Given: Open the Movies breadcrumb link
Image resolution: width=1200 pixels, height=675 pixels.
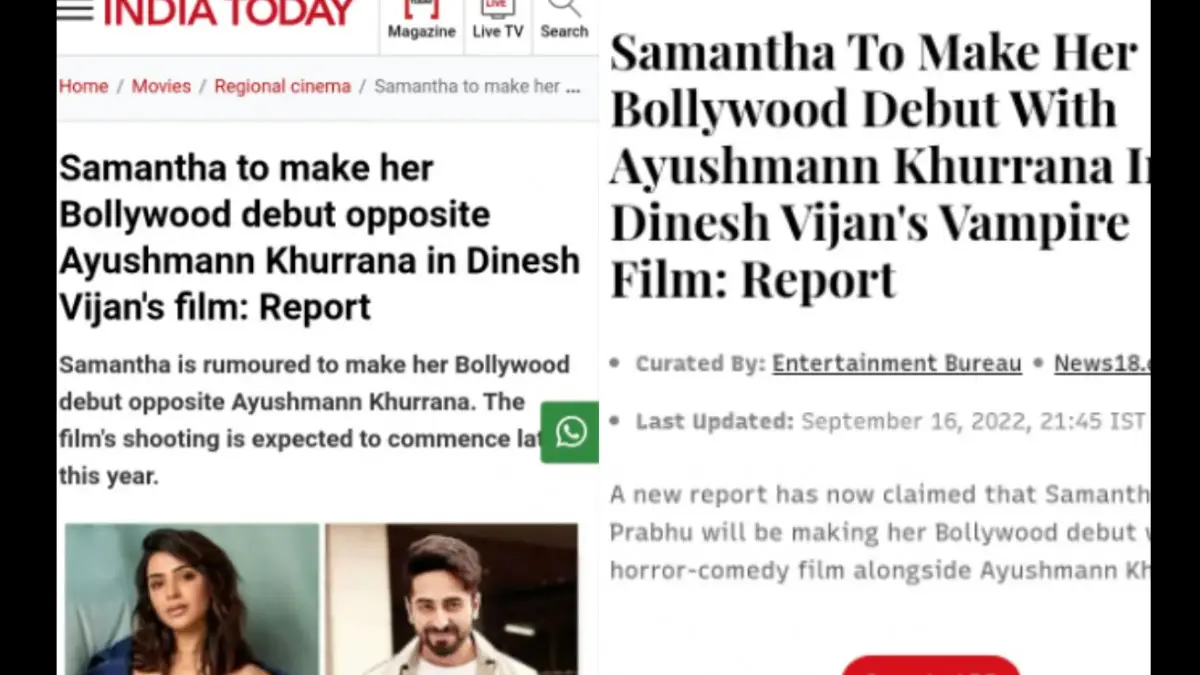Looking at the screenshot, I should [x=161, y=86].
